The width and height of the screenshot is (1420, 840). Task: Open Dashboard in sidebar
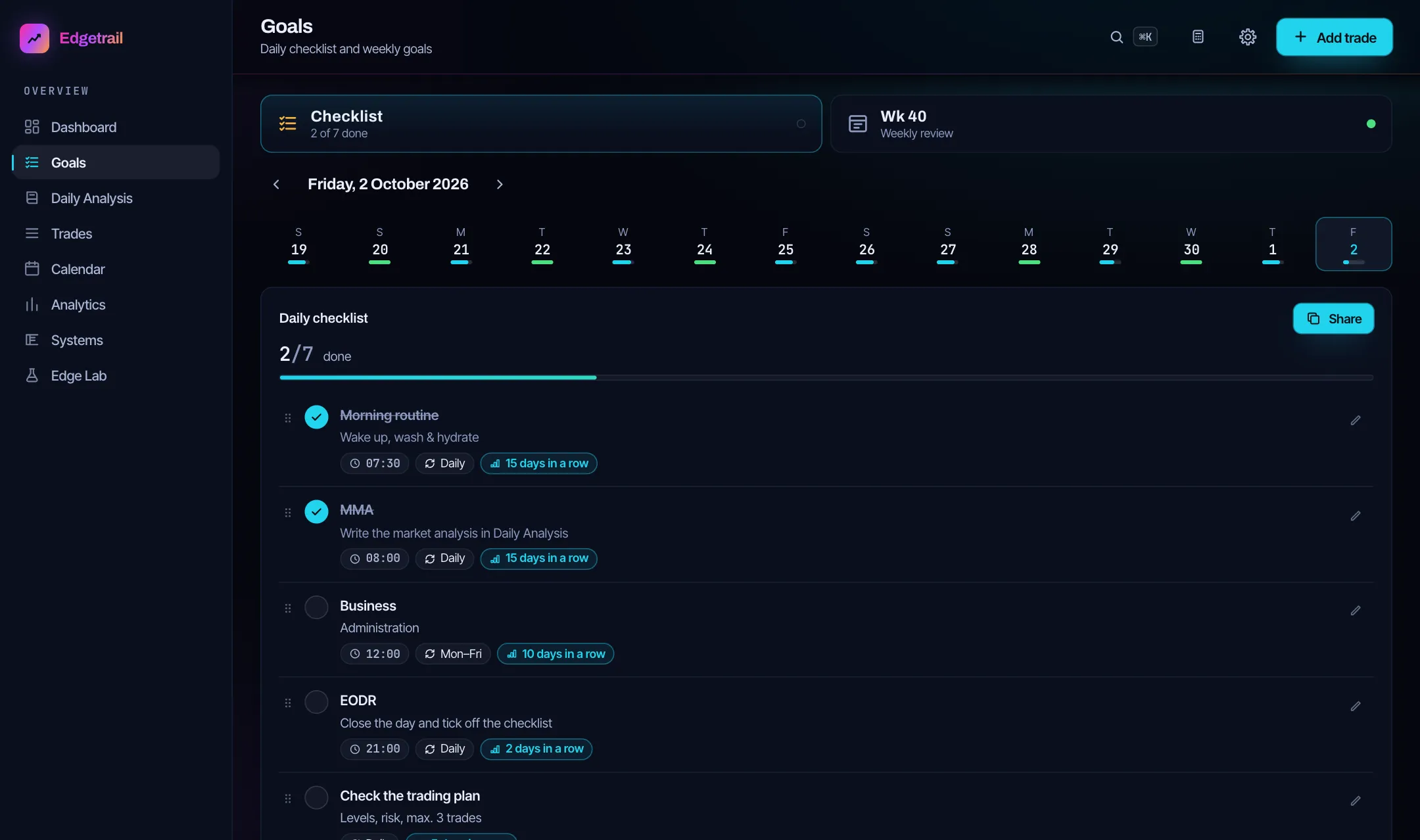pyautogui.click(x=116, y=127)
